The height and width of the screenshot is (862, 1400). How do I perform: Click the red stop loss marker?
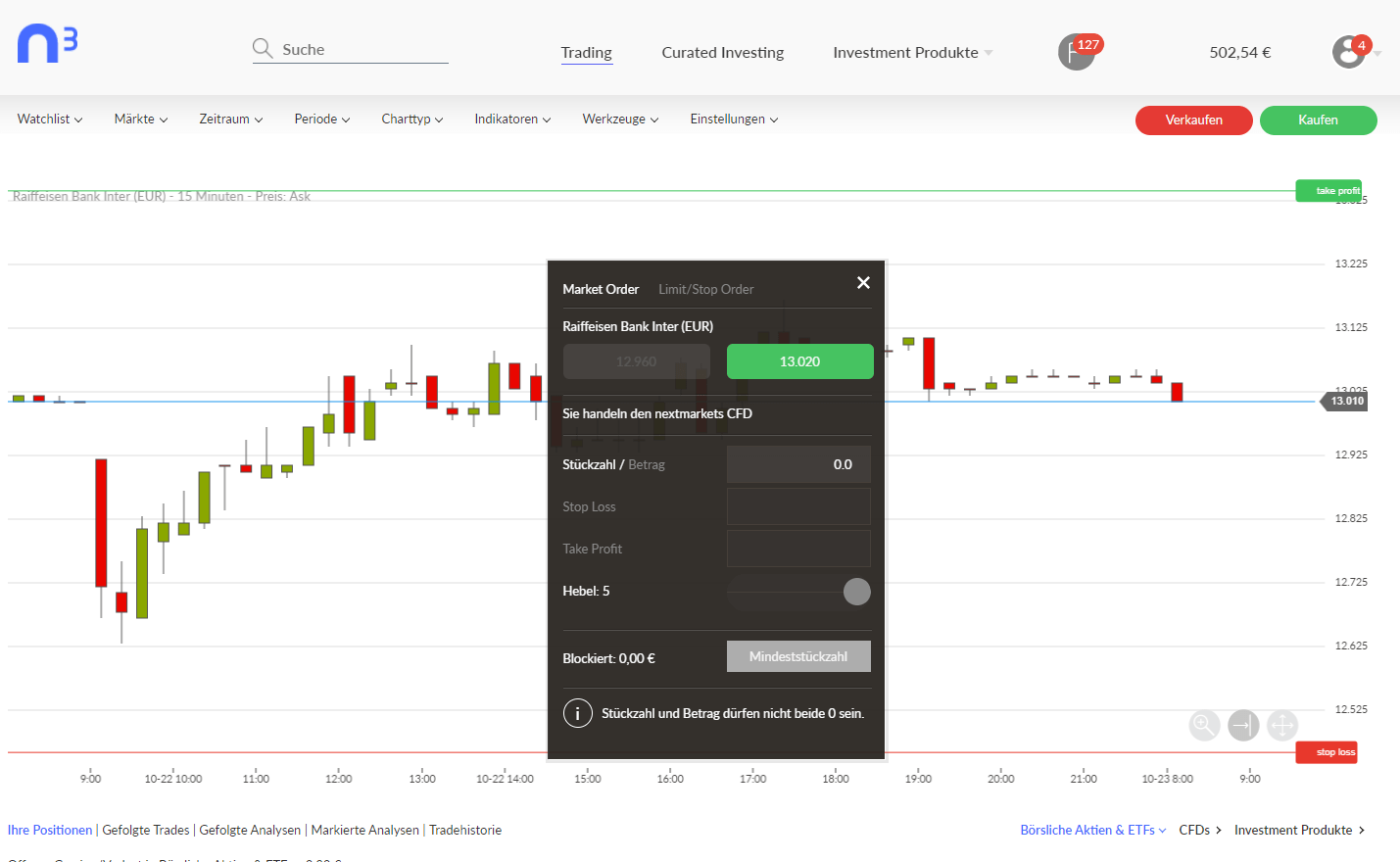tap(1327, 752)
